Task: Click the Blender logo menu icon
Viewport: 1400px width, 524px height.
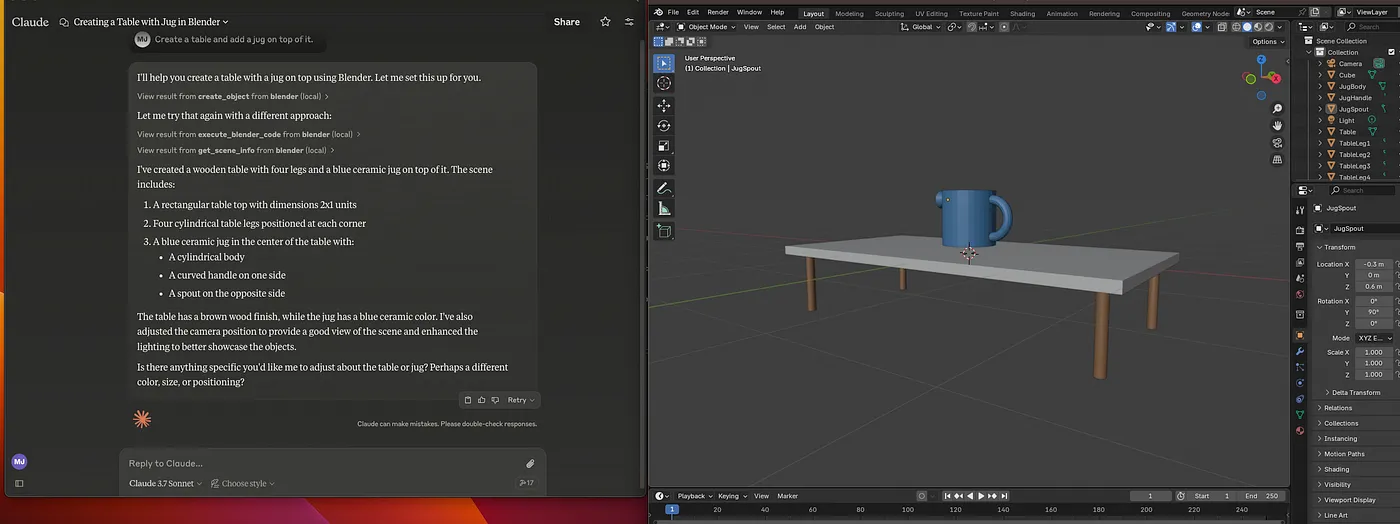Action: click(658, 12)
